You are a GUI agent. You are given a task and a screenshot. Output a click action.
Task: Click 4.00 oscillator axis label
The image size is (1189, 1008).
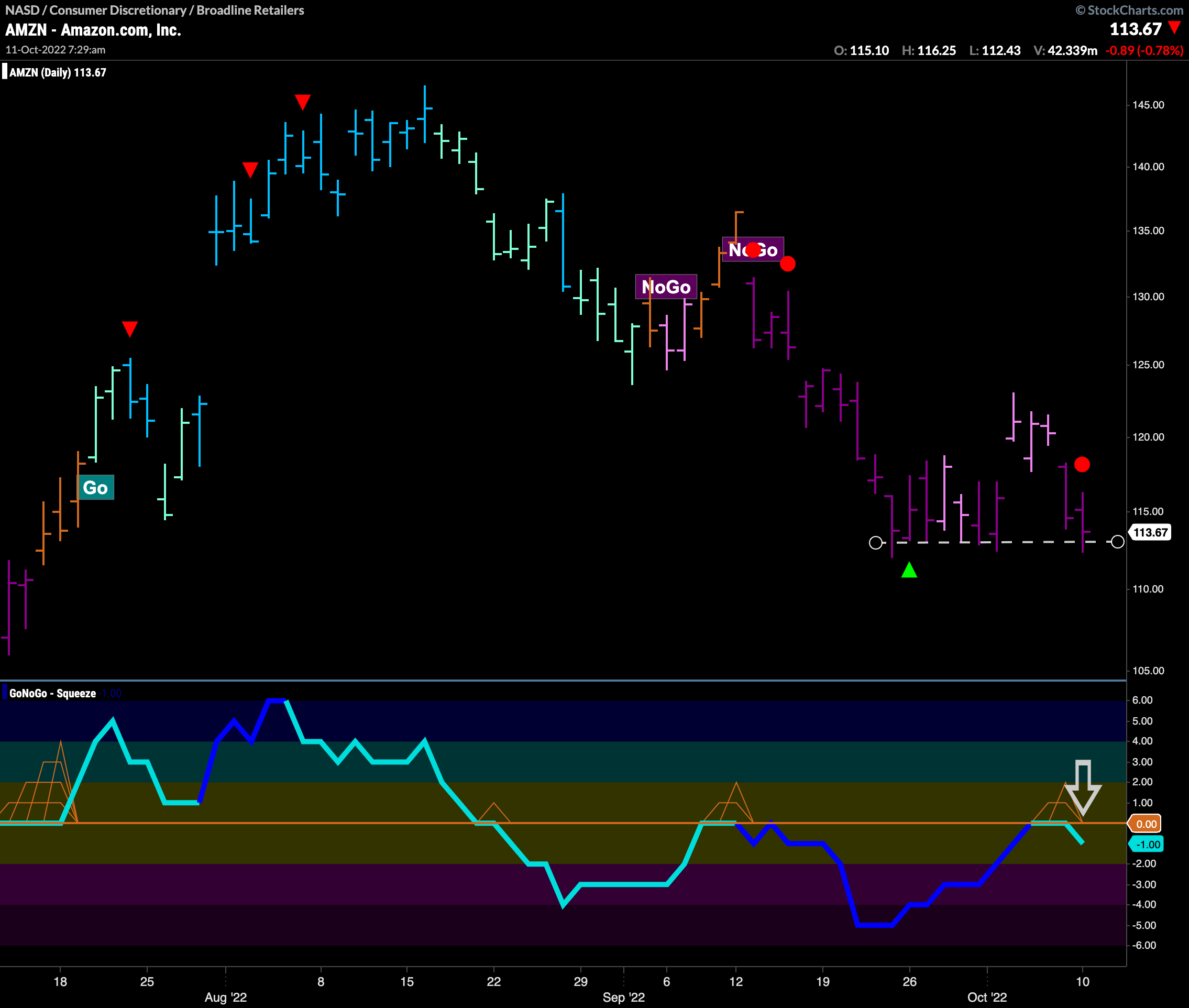(x=1142, y=741)
